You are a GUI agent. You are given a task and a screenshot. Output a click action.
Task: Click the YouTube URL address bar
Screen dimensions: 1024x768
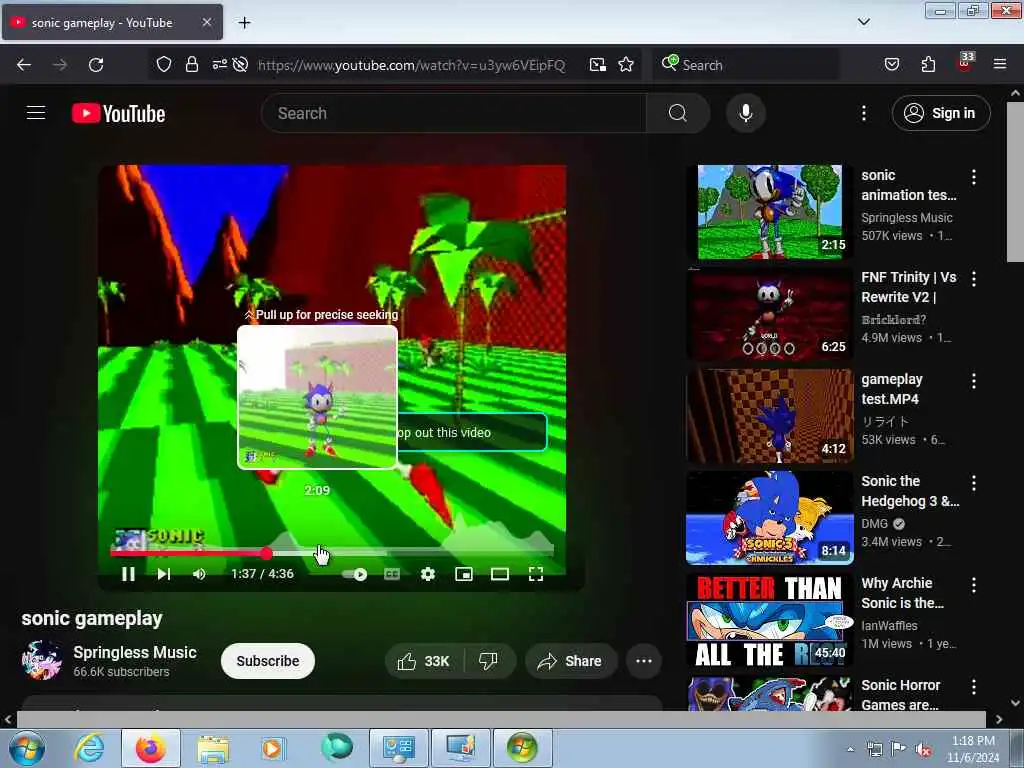[411, 65]
